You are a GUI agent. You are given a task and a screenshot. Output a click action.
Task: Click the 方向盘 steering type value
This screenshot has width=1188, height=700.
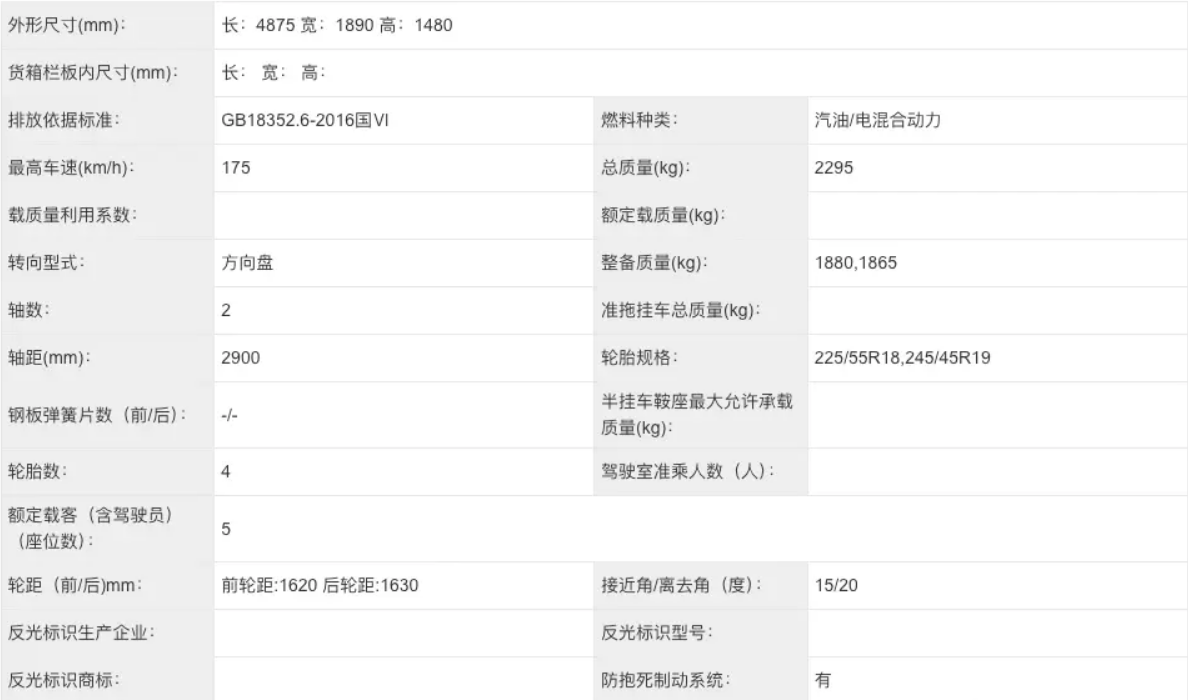pos(248,263)
